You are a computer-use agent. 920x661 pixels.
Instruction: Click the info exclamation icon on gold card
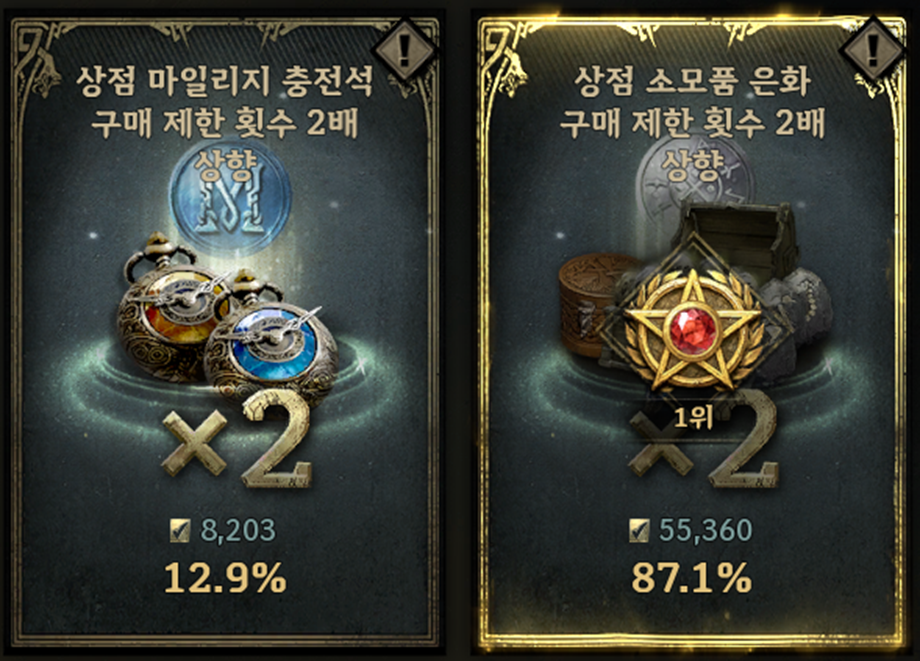pyautogui.click(x=872, y=50)
